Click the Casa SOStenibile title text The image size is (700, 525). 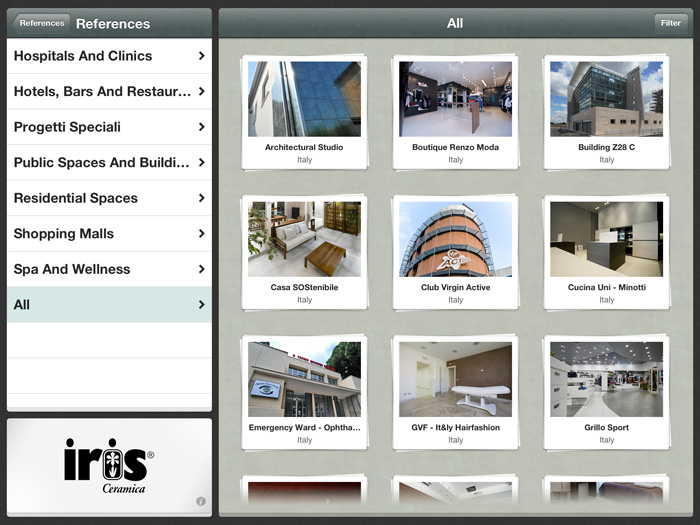[304, 288]
